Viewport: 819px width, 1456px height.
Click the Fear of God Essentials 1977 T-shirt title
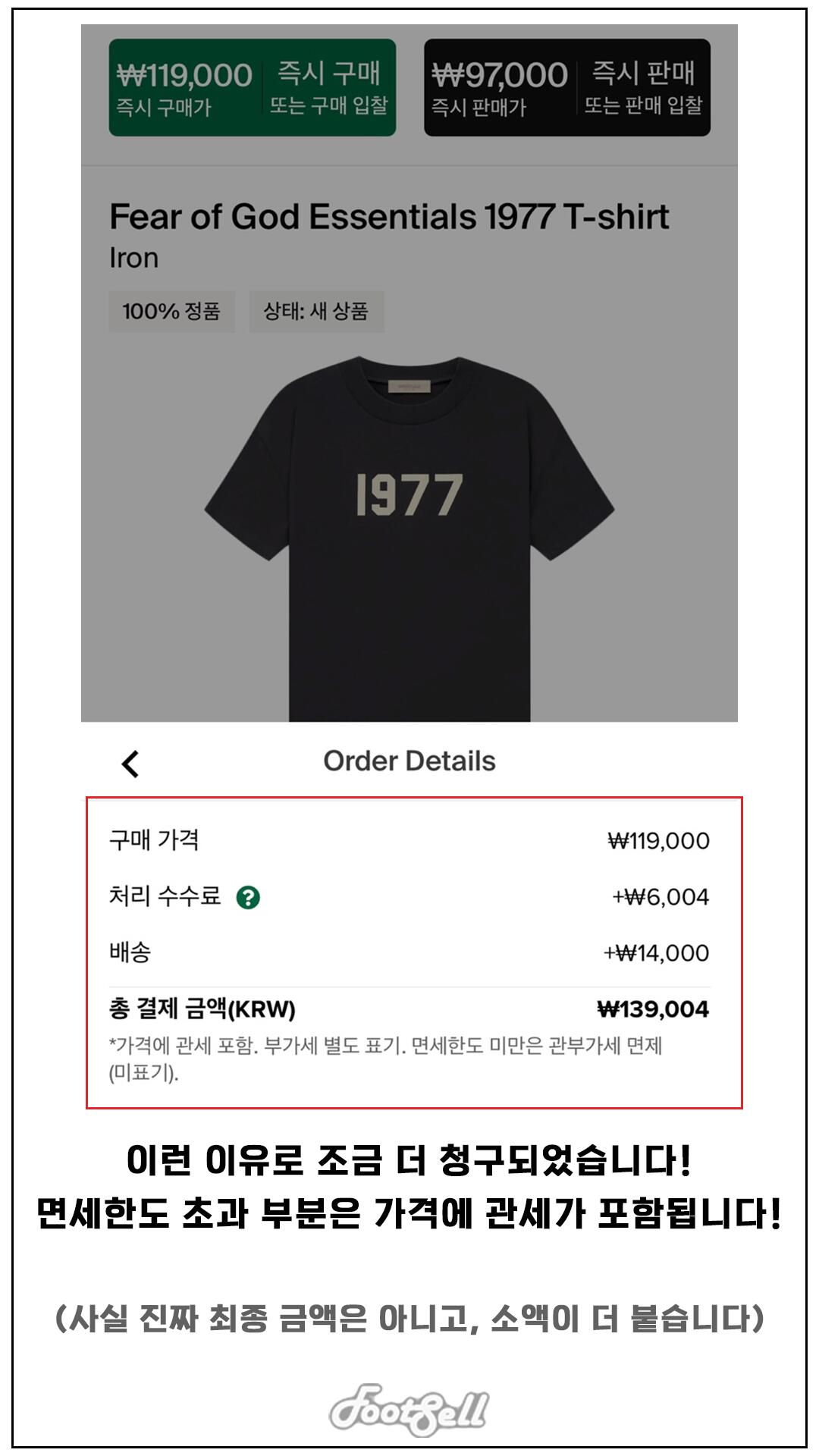click(x=389, y=217)
